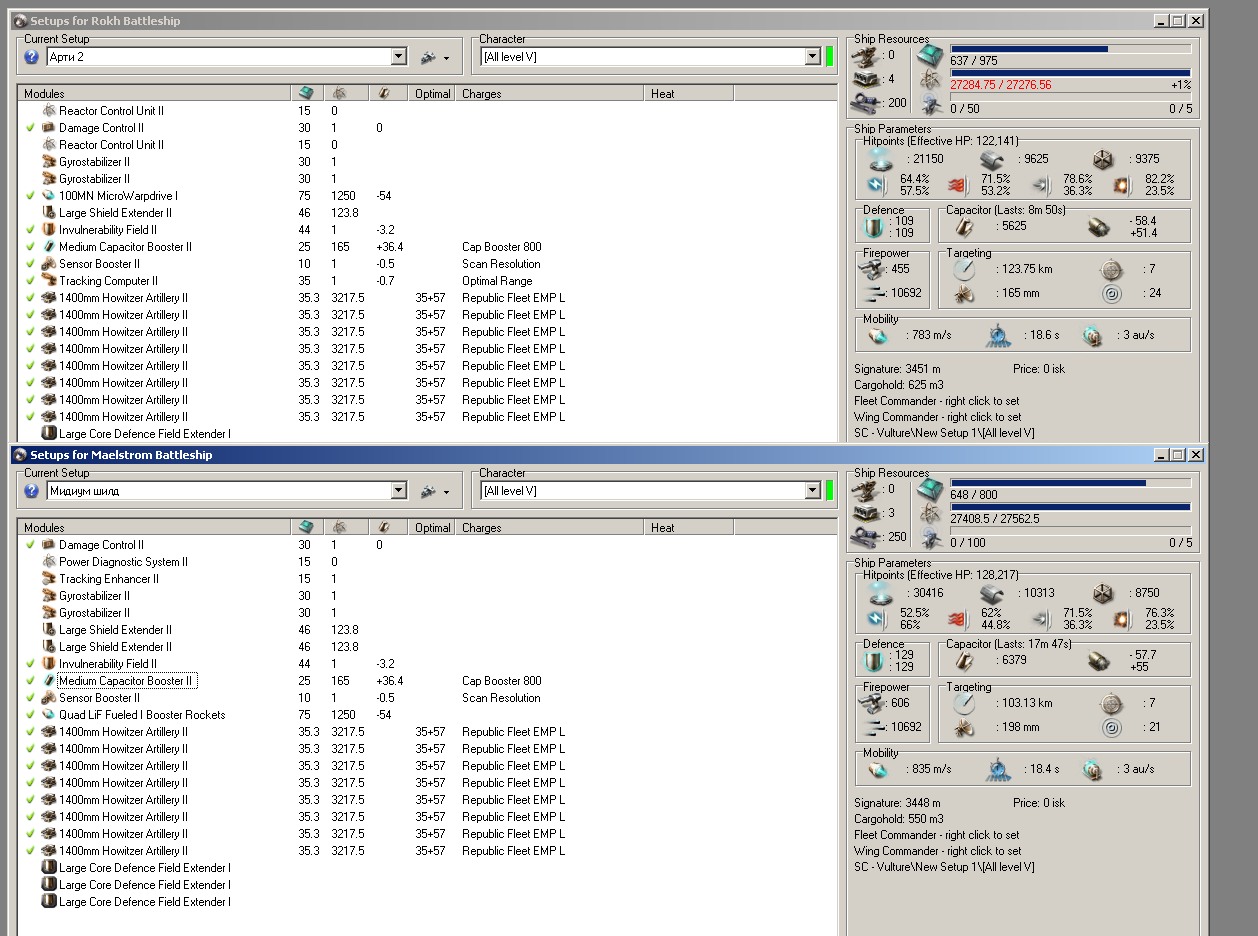The height and width of the screenshot is (936, 1258).
Task: Click Maelstrom Wing Commander right click to set
Action: (x=937, y=851)
